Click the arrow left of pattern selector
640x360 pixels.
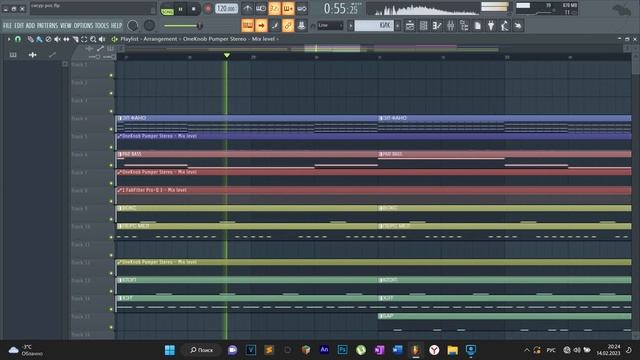350,25
